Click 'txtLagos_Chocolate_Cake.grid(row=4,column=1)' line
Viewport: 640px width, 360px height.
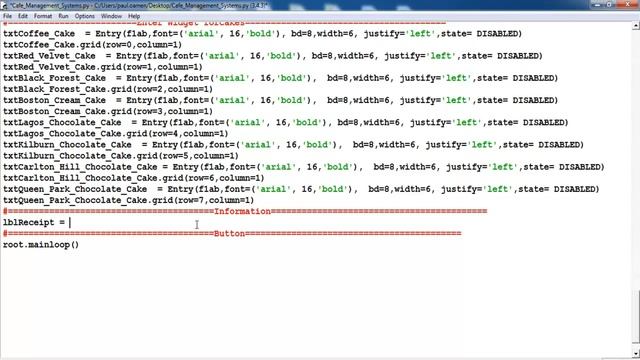tap(116, 134)
